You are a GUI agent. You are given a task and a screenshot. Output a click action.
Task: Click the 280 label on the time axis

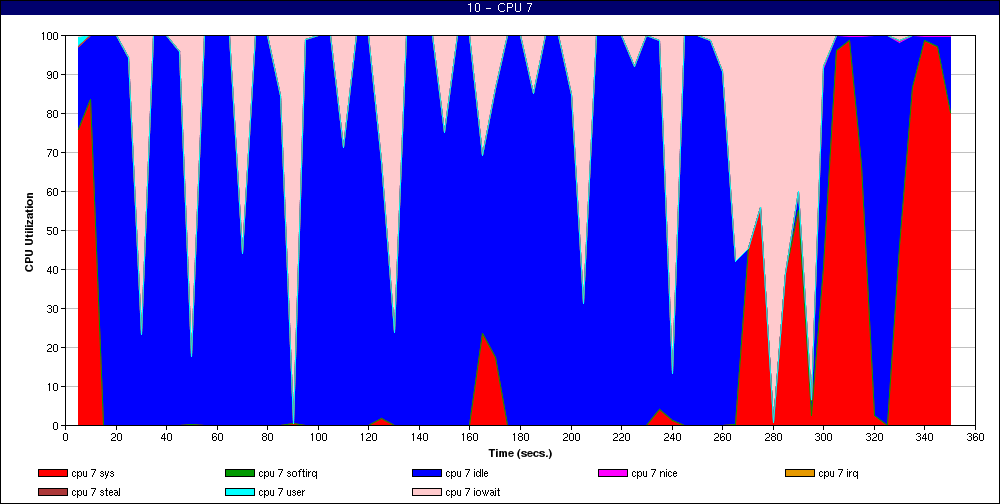[x=773, y=437]
